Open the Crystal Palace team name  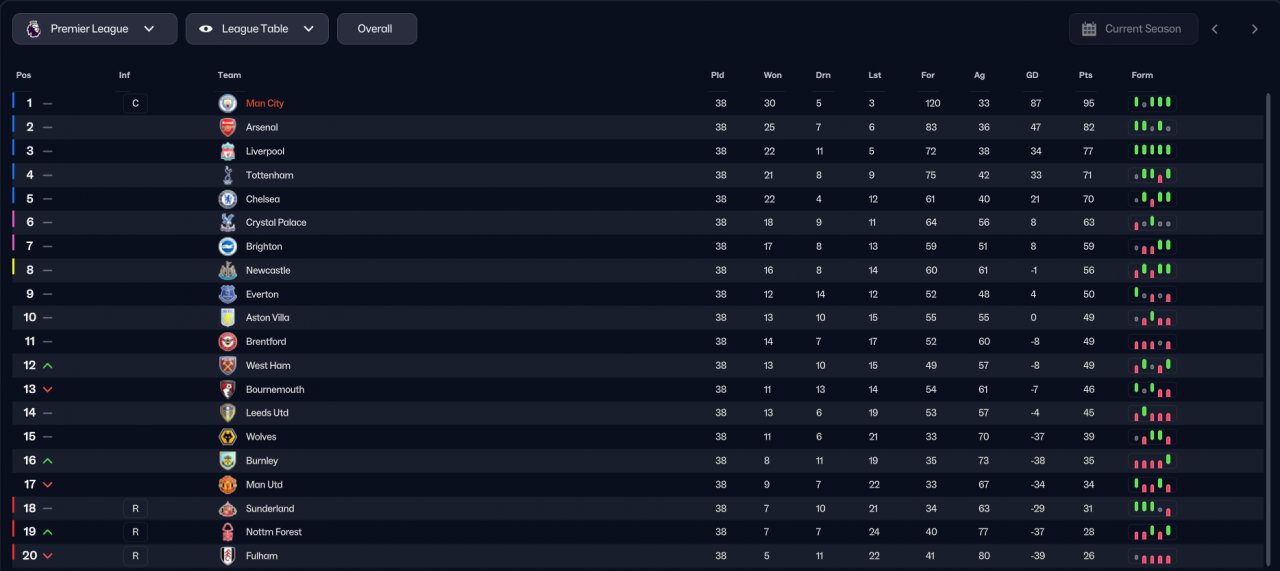276,223
